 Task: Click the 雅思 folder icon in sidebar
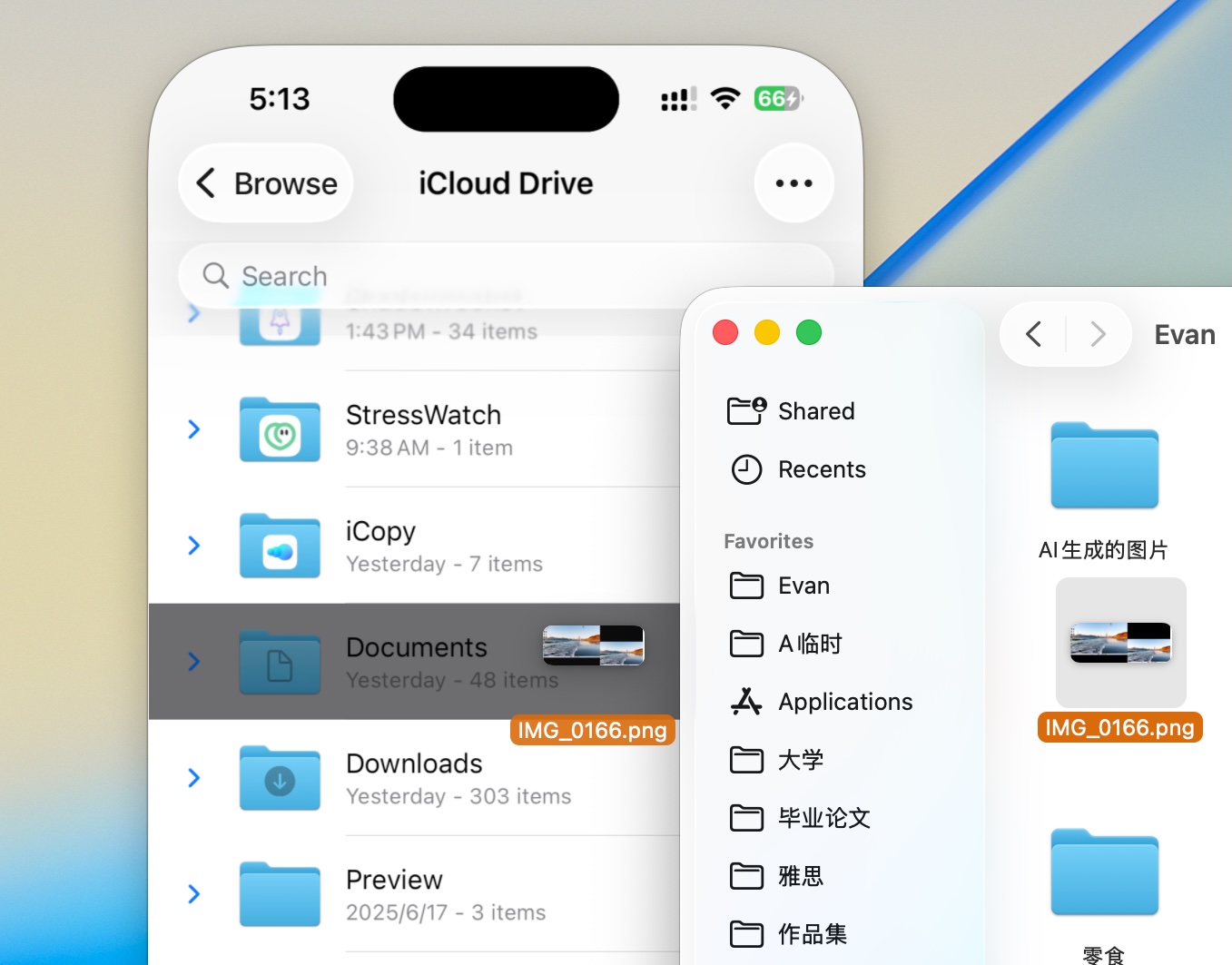(x=747, y=876)
